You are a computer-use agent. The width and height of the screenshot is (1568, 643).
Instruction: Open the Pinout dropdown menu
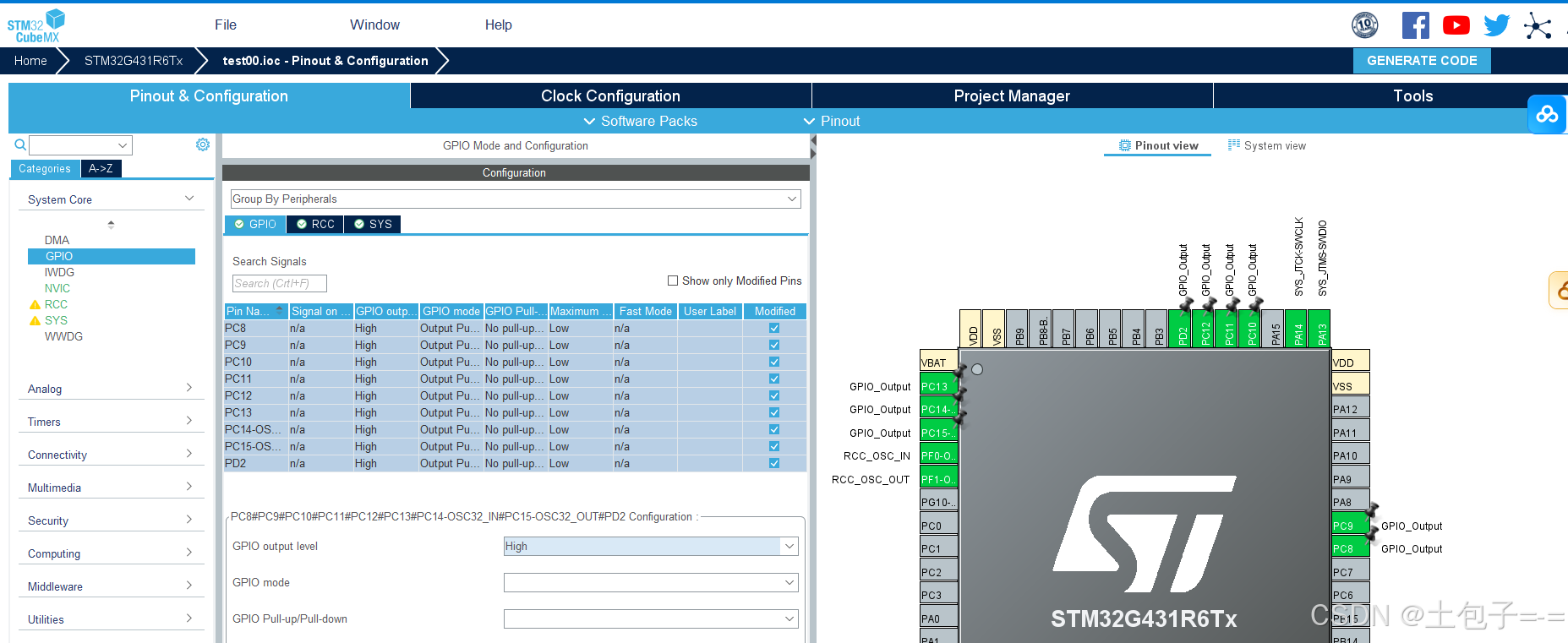coord(832,121)
